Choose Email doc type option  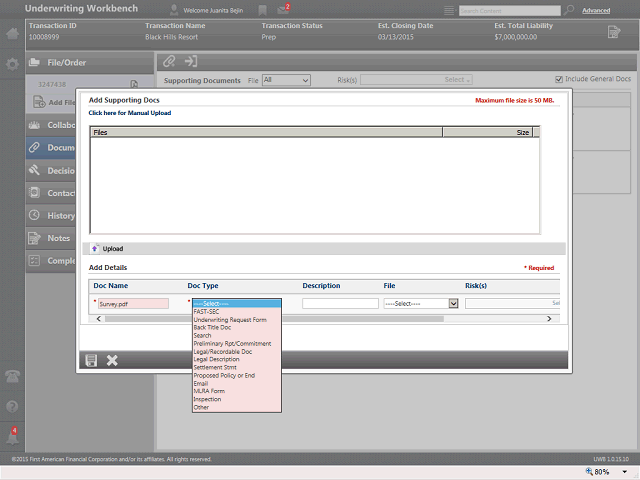[x=237, y=383]
